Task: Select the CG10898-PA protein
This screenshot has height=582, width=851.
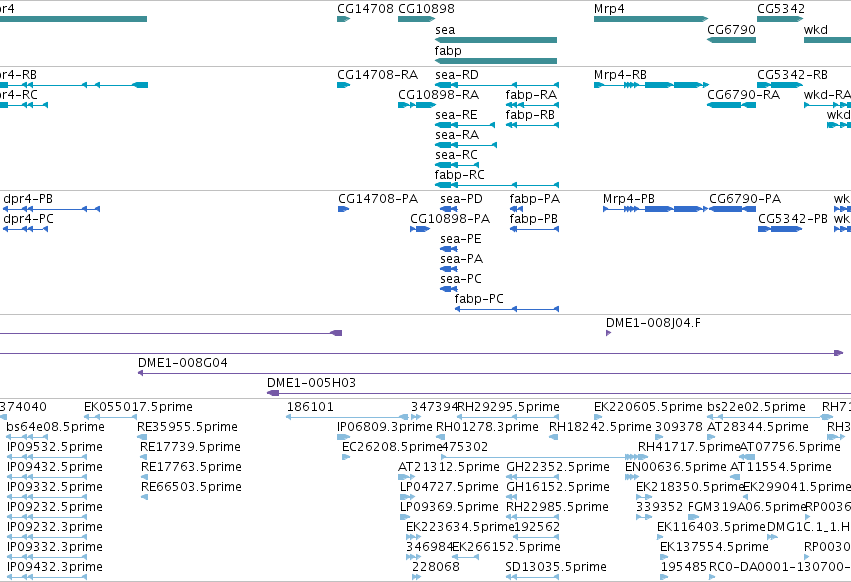Action: [x=420, y=229]
